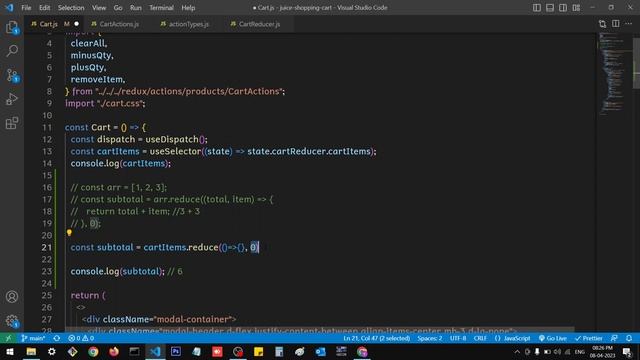Change end of line sequence CRLF
Viewport: 640px width, 360px height.
click(480, 338)
